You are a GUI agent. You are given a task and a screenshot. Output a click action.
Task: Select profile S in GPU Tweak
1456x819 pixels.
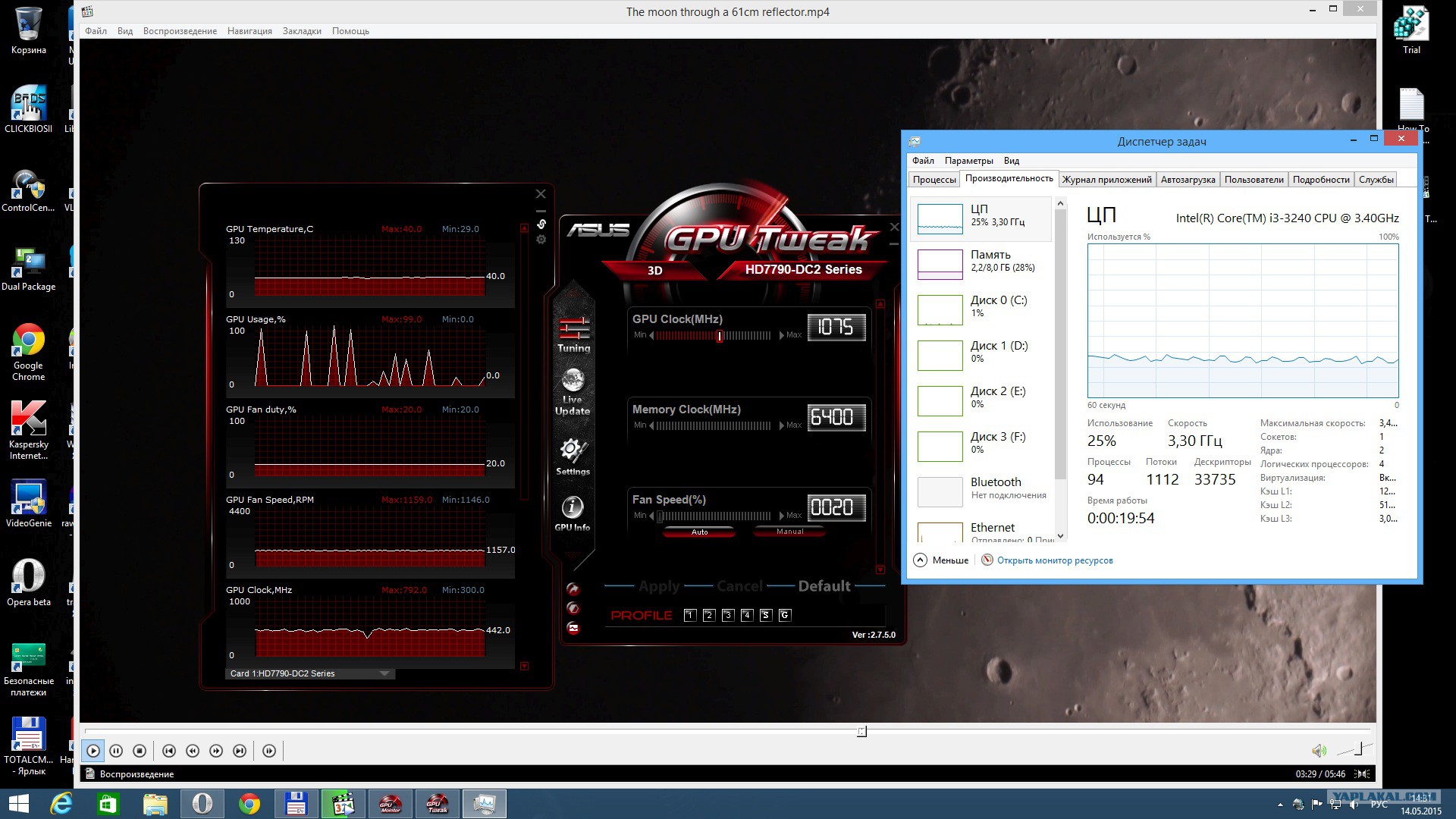point(765,615)
